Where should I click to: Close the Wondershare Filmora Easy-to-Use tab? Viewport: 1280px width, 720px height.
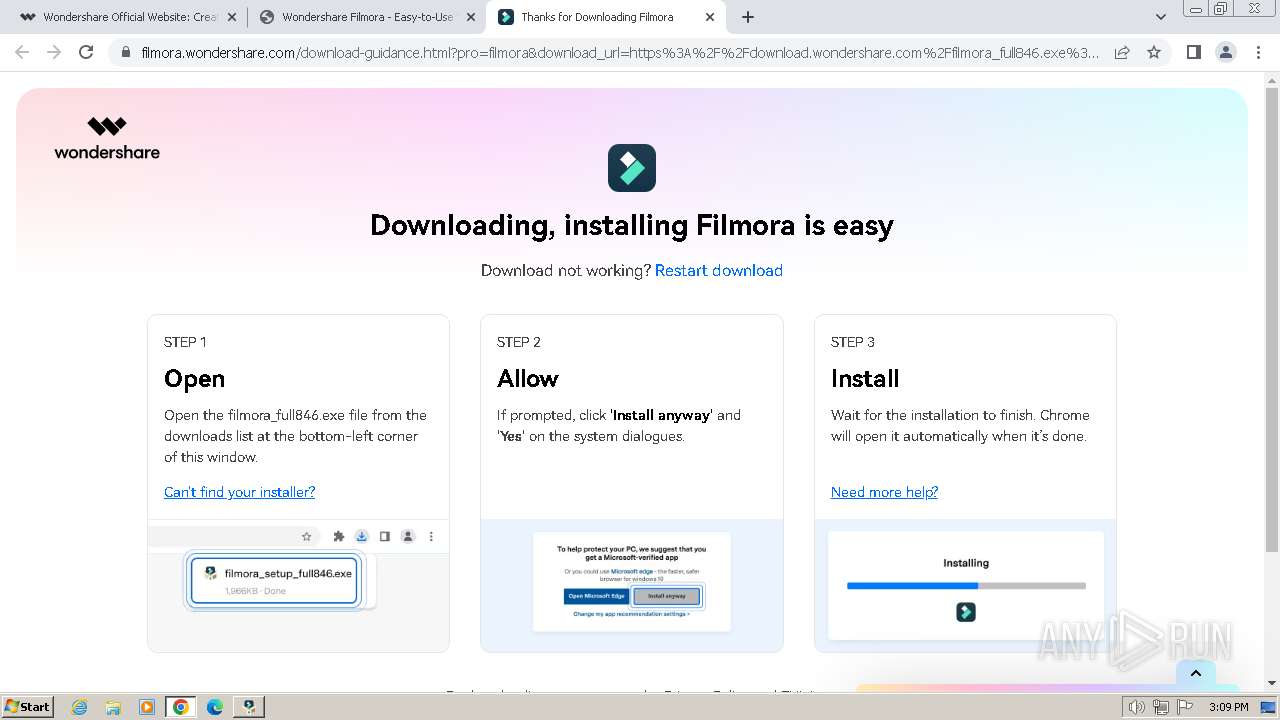click(x=471, y=17)
